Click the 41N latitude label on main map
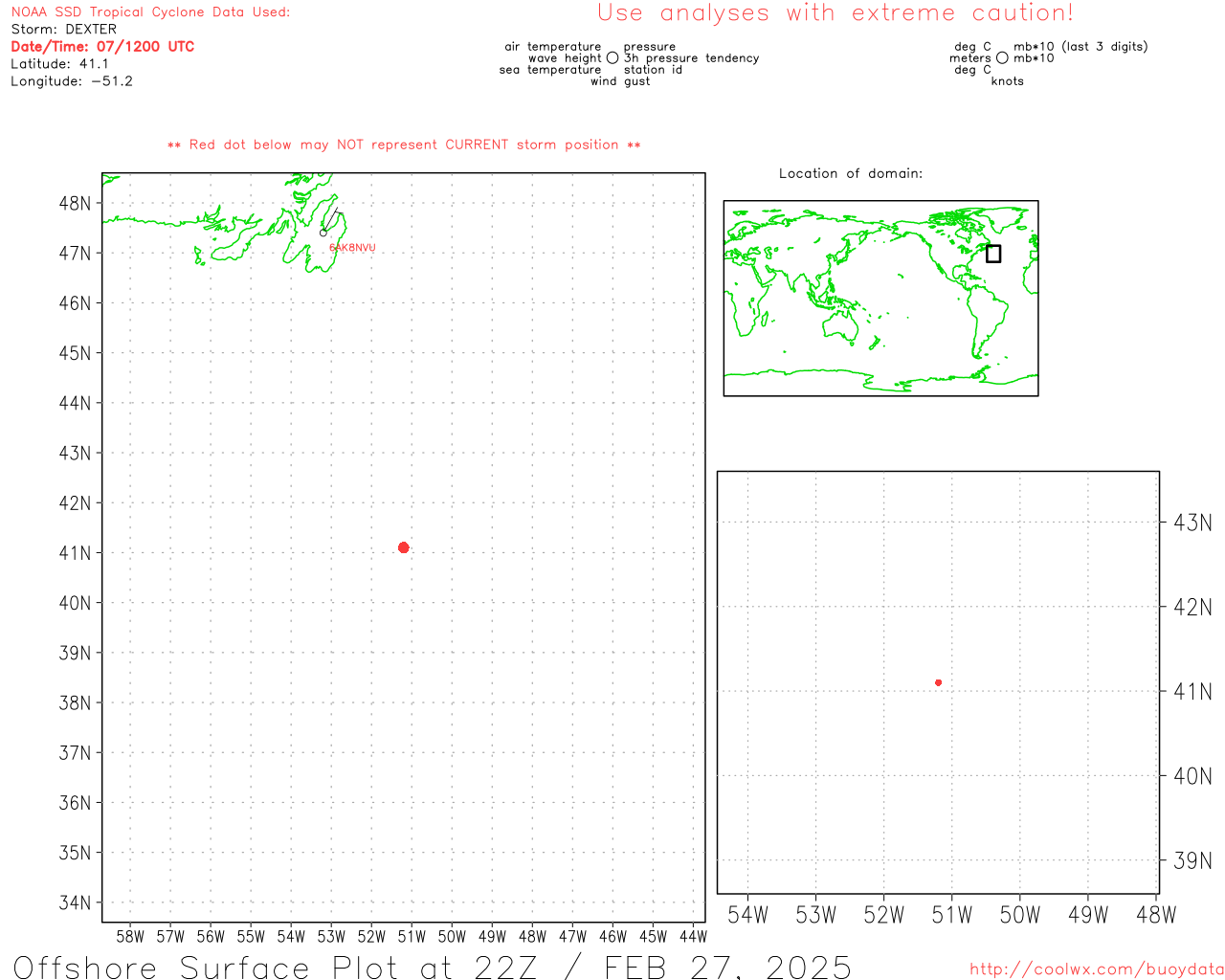 pyautogui.click(x=76, y=552)
